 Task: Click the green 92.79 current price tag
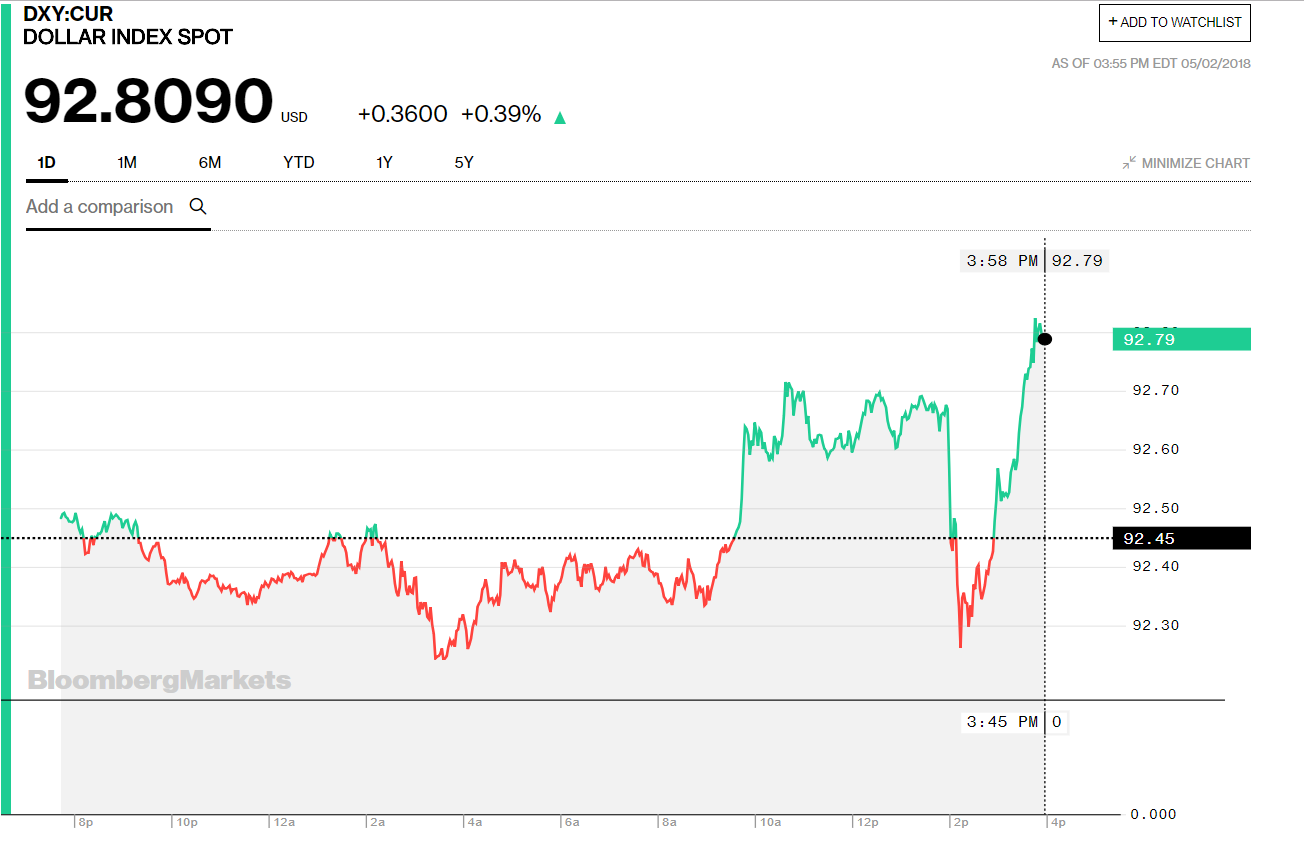[1181, 339]
